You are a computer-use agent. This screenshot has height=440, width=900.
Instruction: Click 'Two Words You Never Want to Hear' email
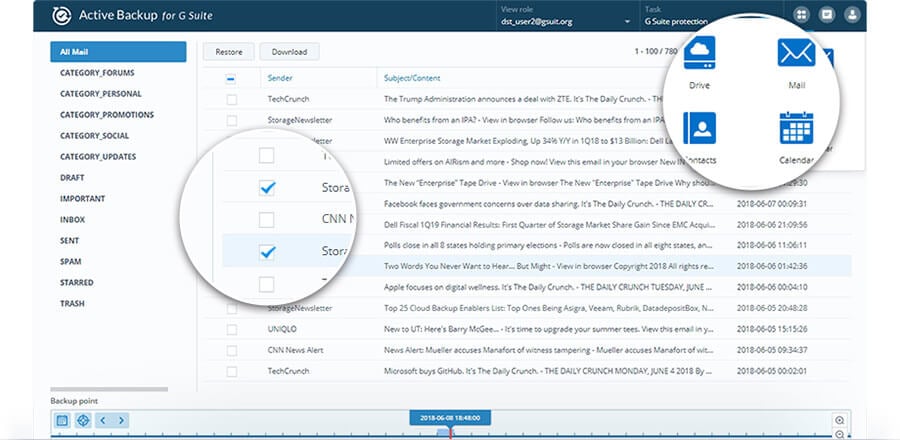point(549,266)
